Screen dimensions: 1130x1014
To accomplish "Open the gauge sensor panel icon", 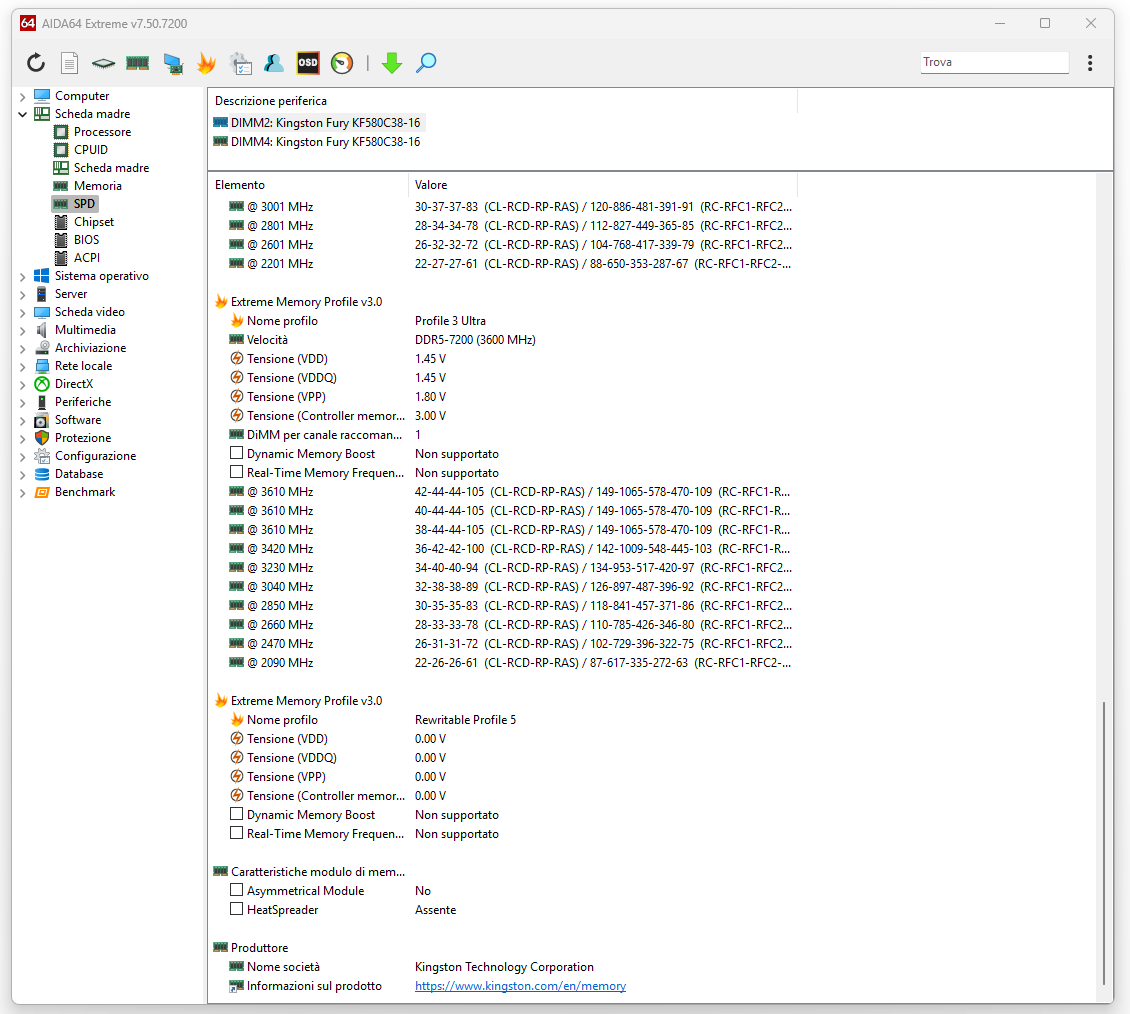I will click(x=342, y=63).
